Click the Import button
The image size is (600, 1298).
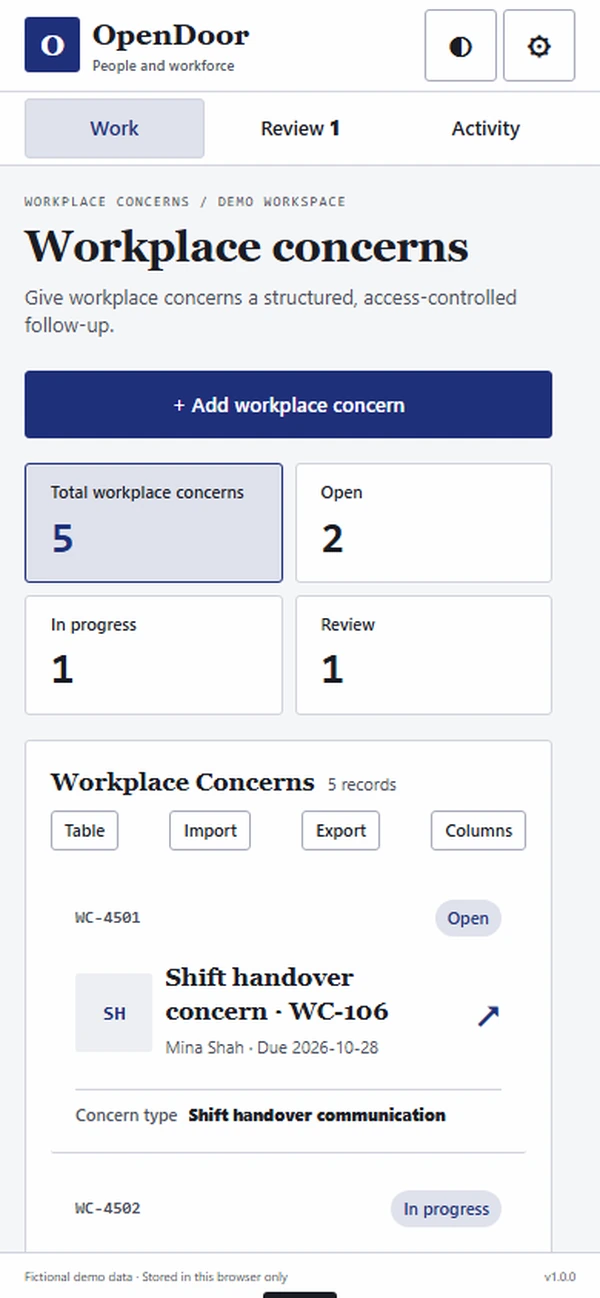coord(210,830)
